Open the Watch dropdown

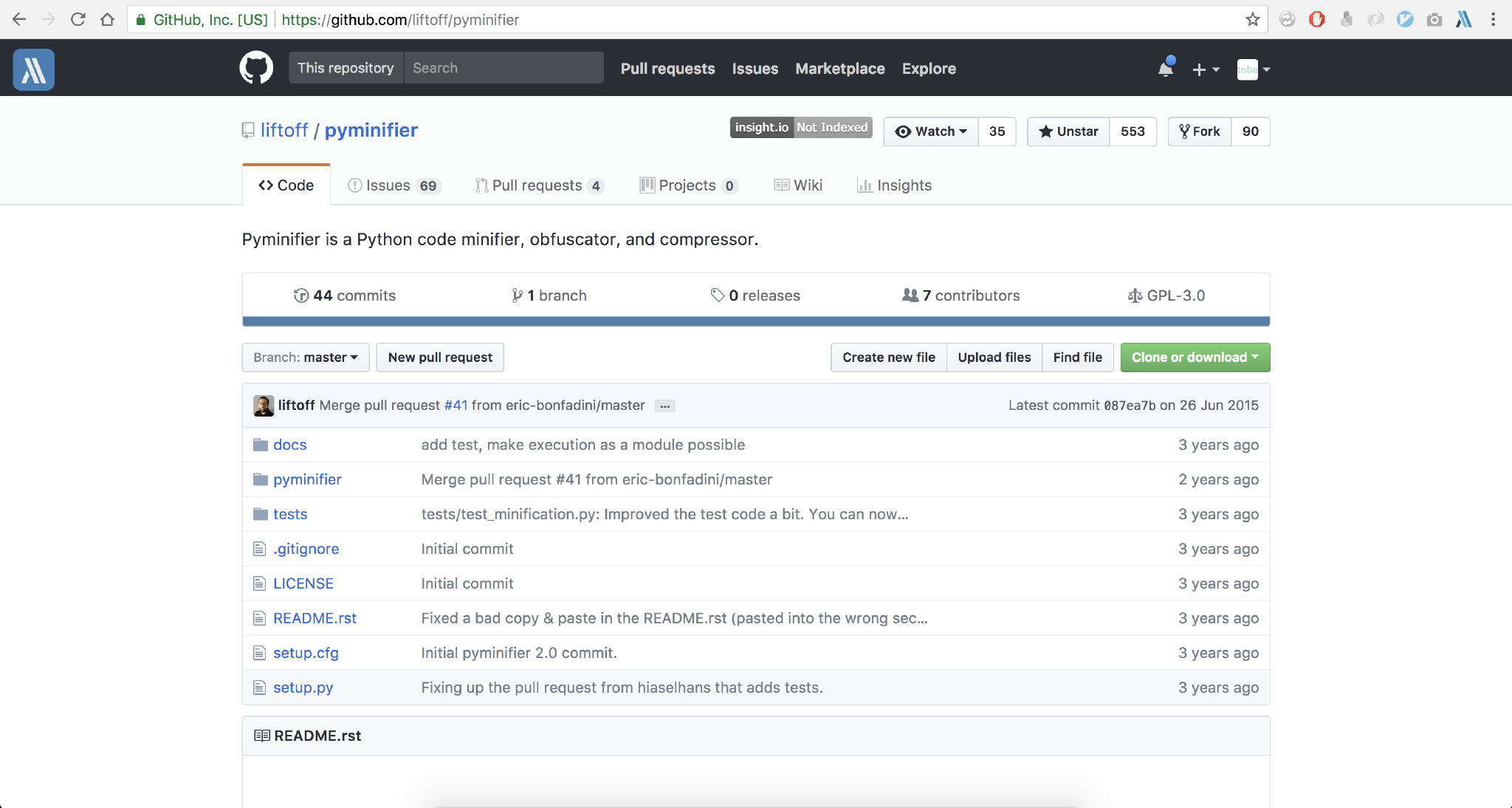pyautogui.click(x=931, y=131)
